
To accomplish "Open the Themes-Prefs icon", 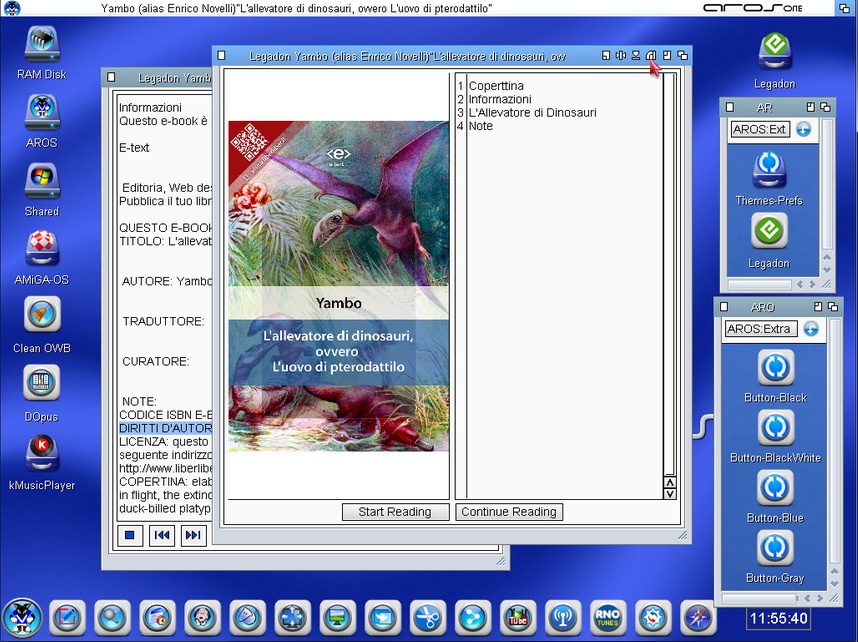I will 769,167.
